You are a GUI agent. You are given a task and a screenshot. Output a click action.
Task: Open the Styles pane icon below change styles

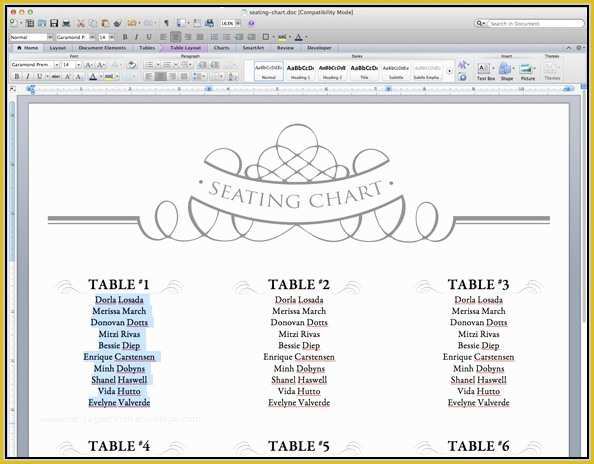(x=462, y=77)
